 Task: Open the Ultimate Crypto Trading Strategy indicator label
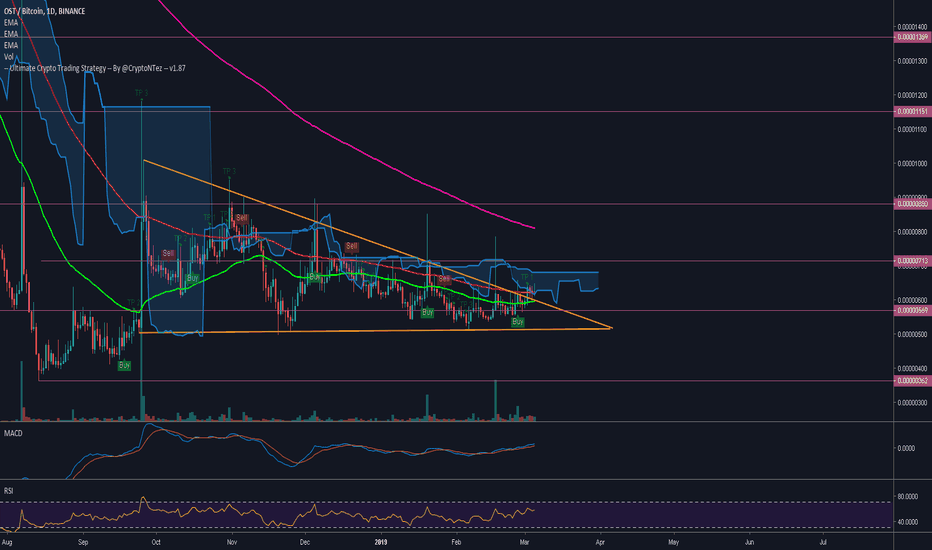click(95, 68)
